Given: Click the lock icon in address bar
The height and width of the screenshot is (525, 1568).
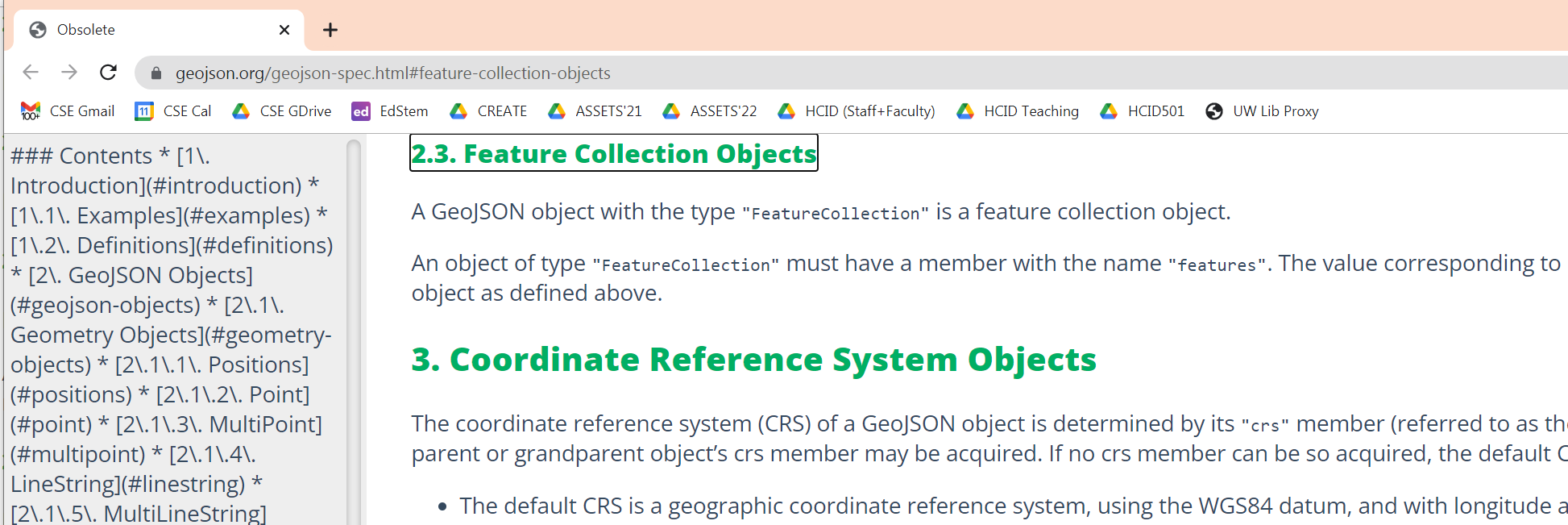Looking at the screenshot, I should tap(156, 73).
